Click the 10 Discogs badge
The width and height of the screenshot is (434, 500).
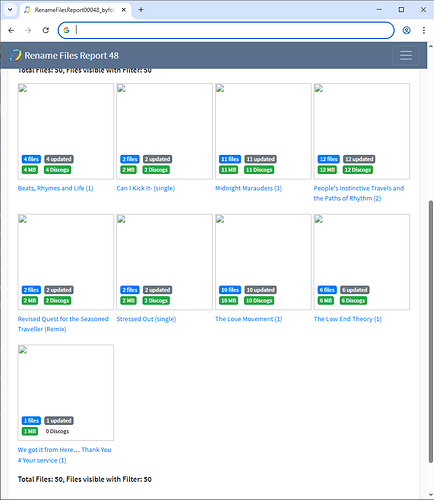[259, 300]
